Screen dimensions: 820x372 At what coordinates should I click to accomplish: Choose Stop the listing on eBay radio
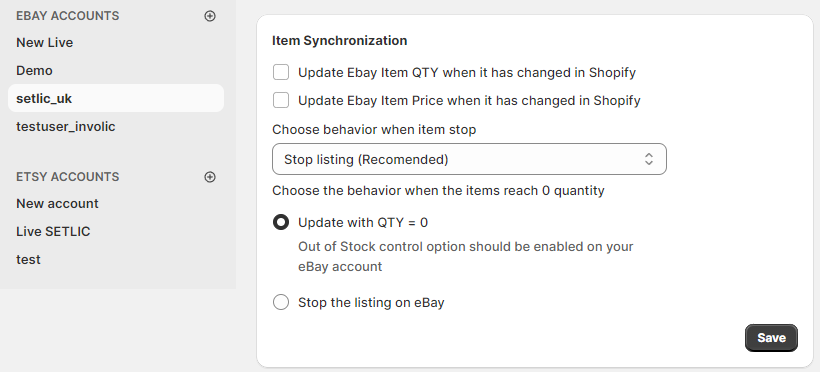click(281, 302)
